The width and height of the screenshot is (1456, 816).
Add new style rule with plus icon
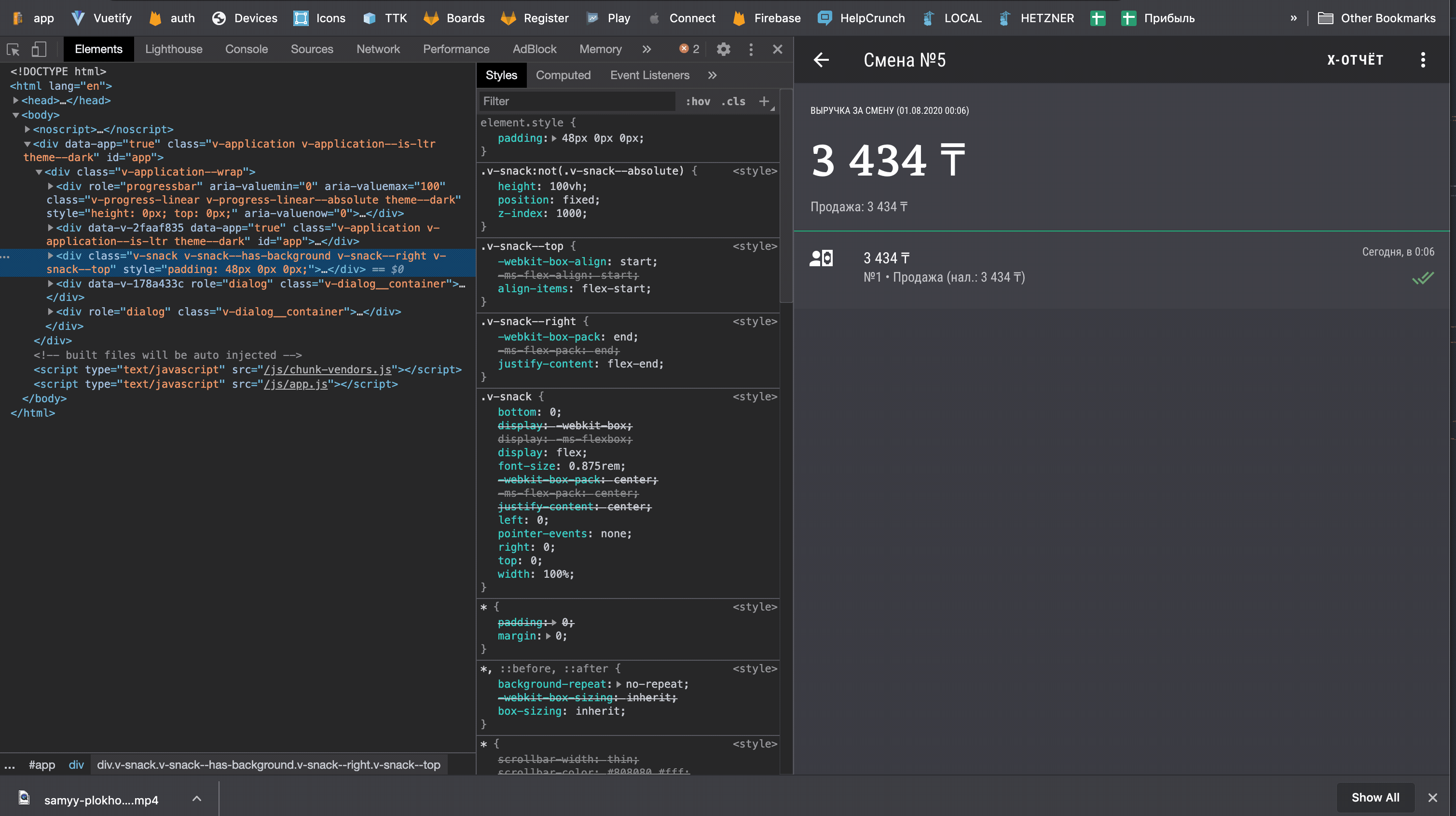(x=764, y=101)
